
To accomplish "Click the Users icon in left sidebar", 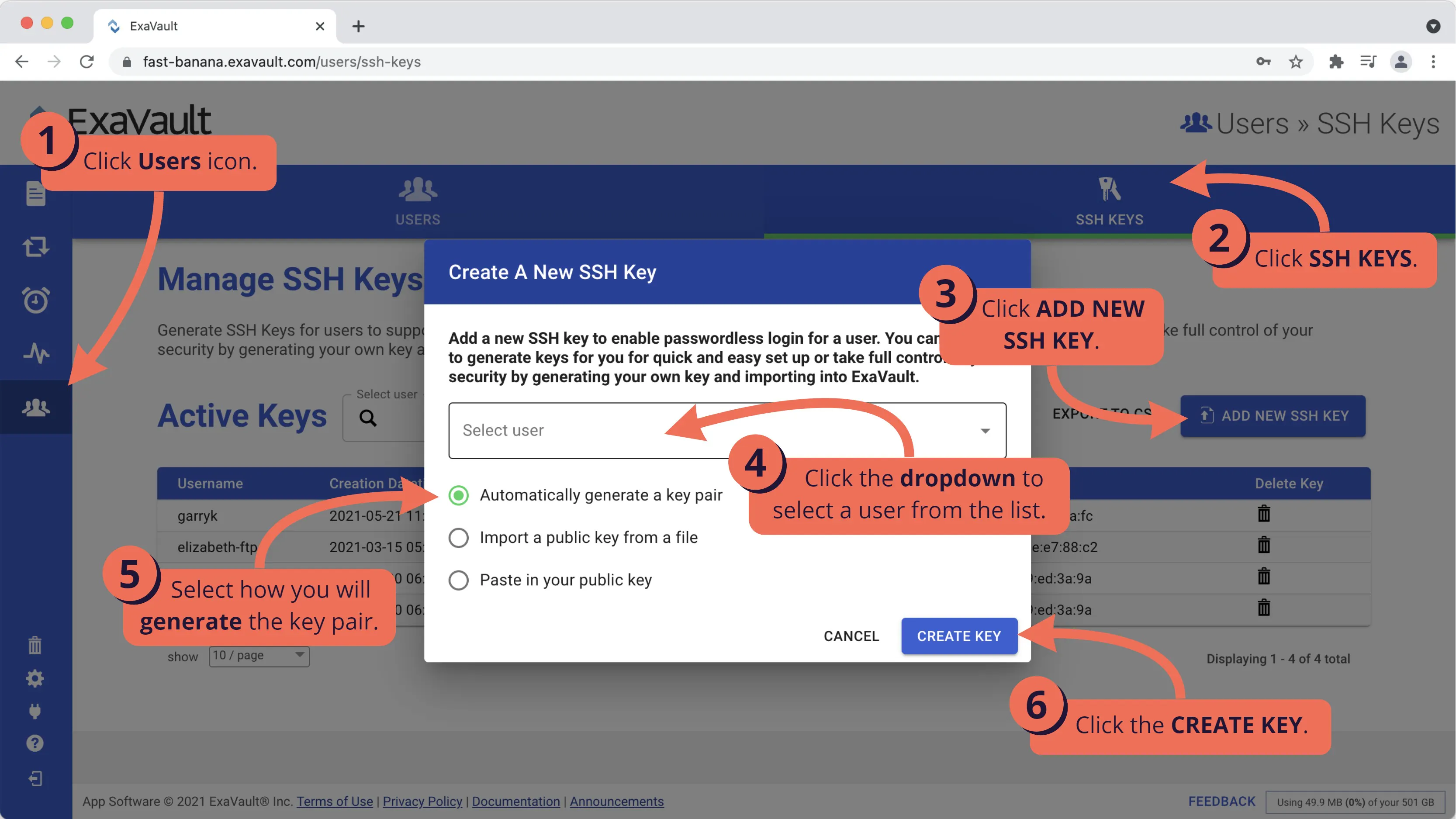I will pos(36,407).
